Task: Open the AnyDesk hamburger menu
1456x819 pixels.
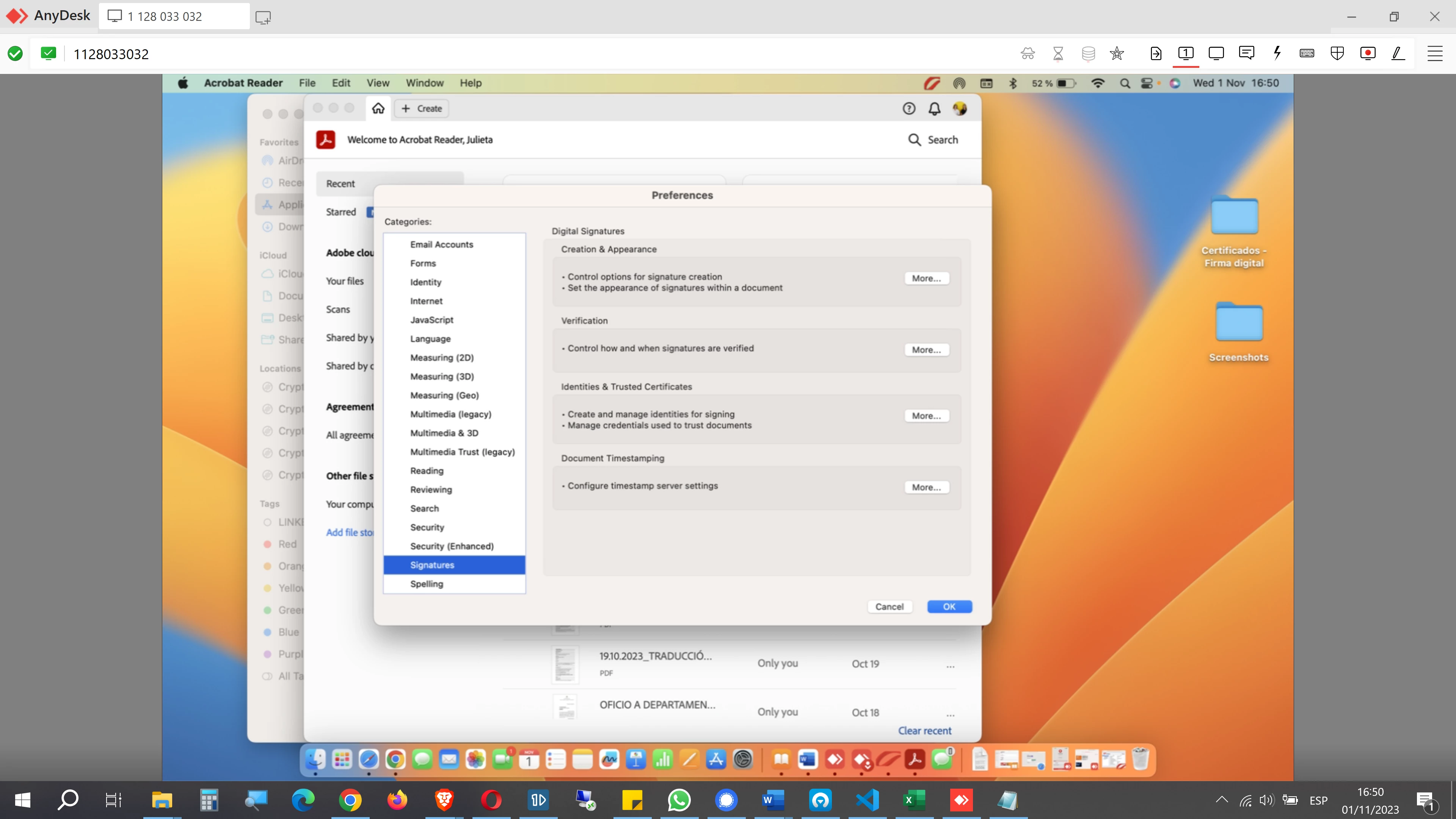Action: point(1434,54)
